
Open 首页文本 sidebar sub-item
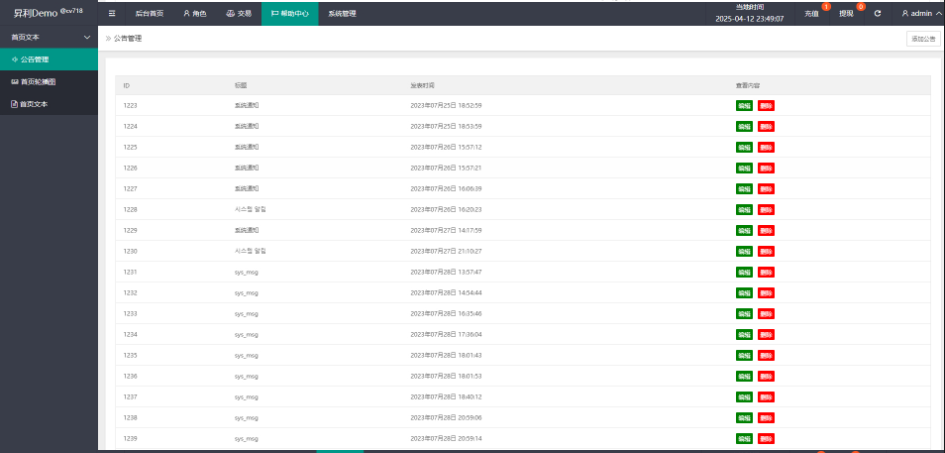point(49,104)
